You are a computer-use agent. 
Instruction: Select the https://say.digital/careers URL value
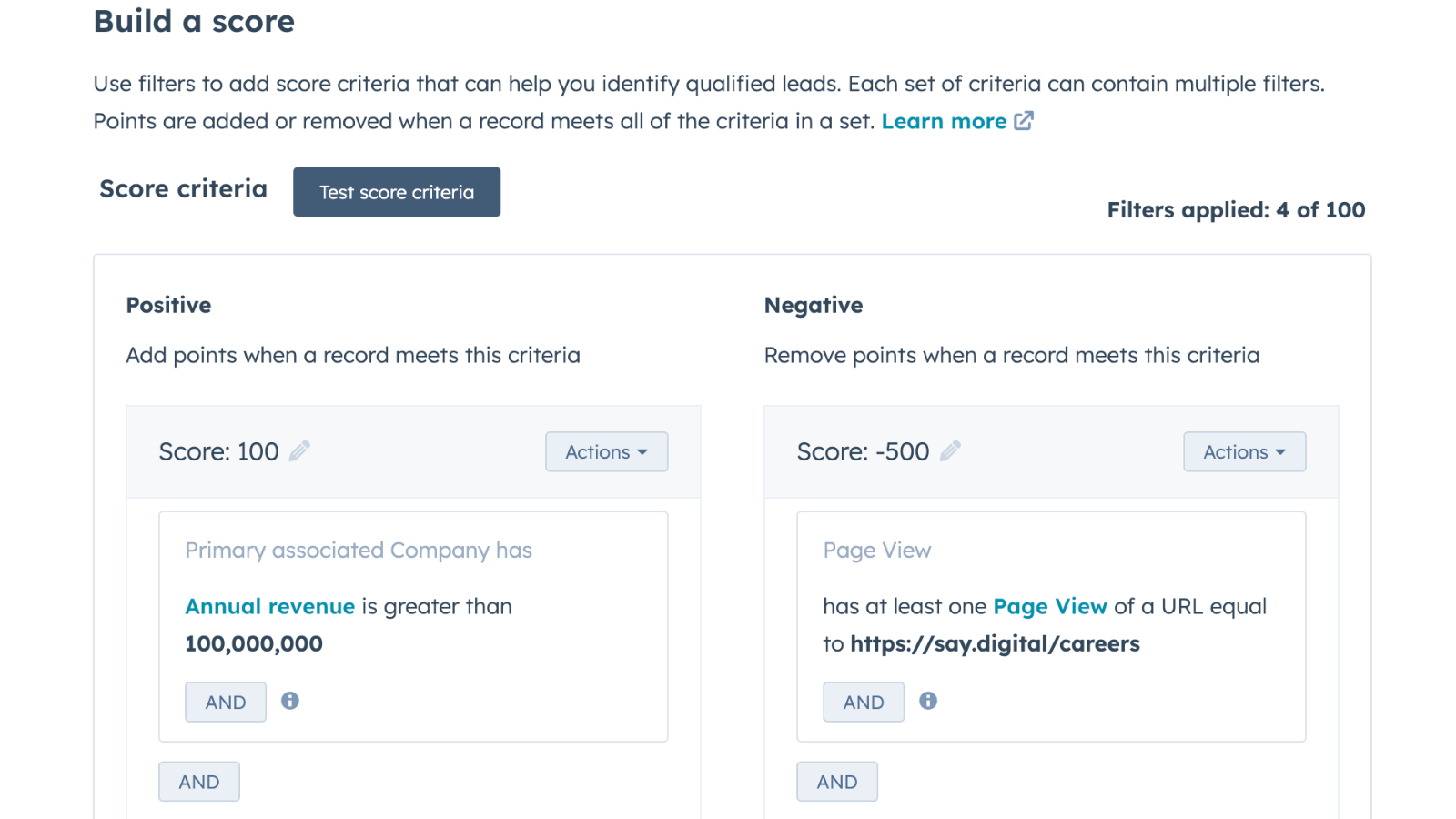pos(995,644)
